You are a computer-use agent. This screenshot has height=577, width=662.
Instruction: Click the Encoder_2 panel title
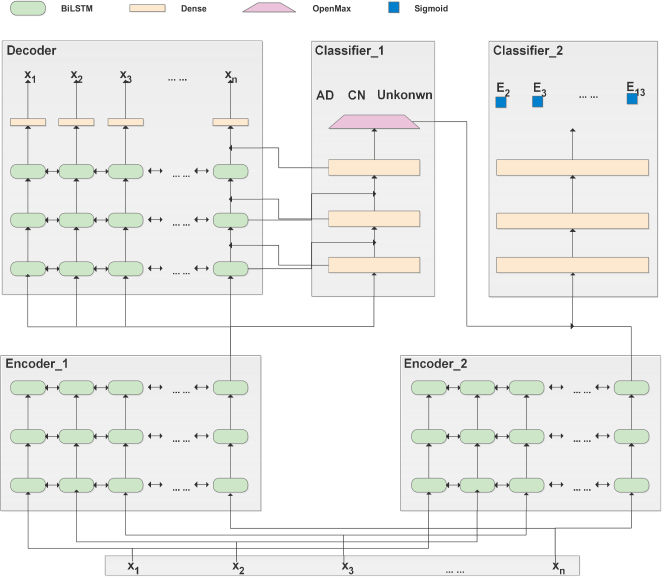(x=435, y=364)
